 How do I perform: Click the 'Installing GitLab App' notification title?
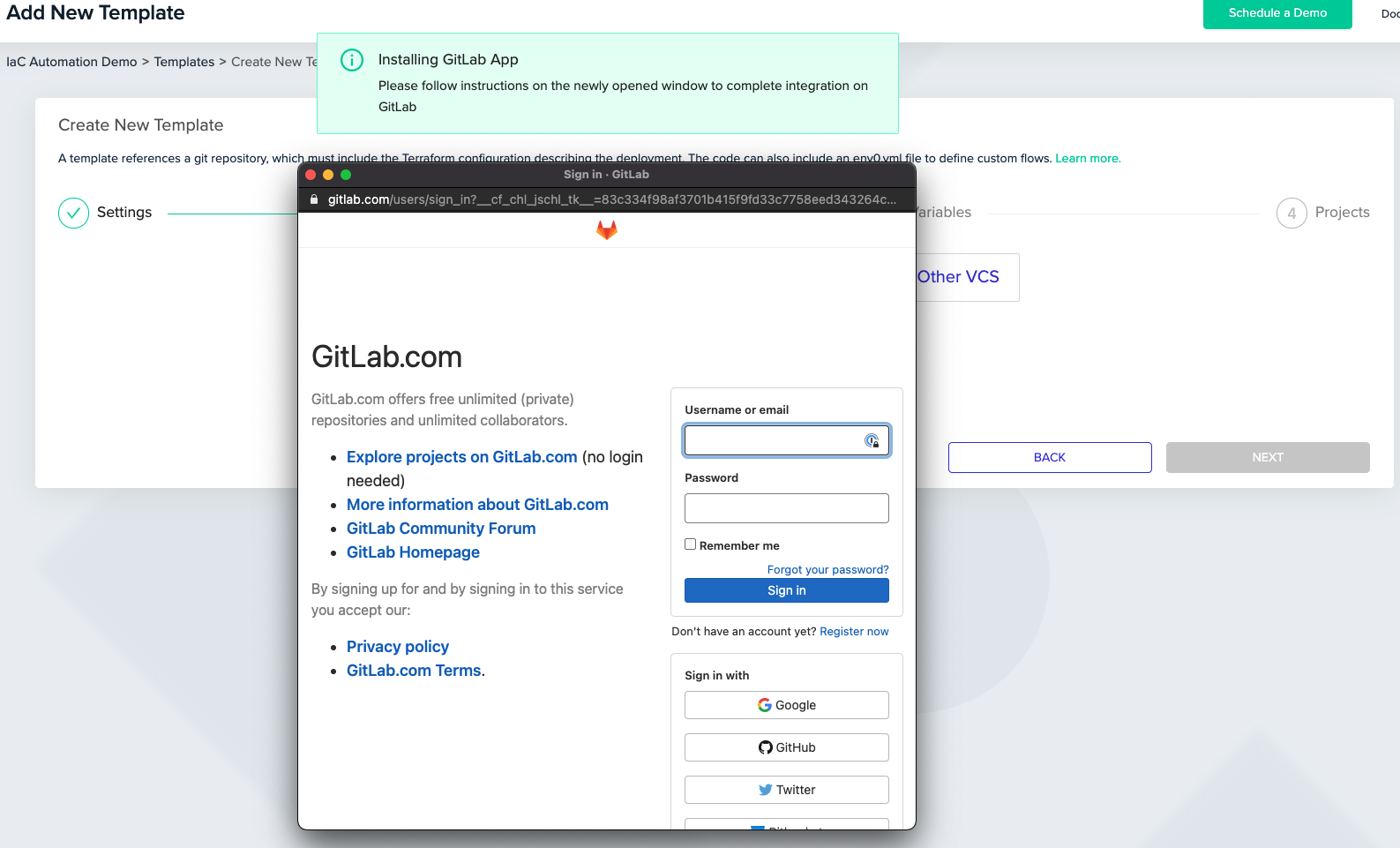pyautogui.click(x=448, y=60)
